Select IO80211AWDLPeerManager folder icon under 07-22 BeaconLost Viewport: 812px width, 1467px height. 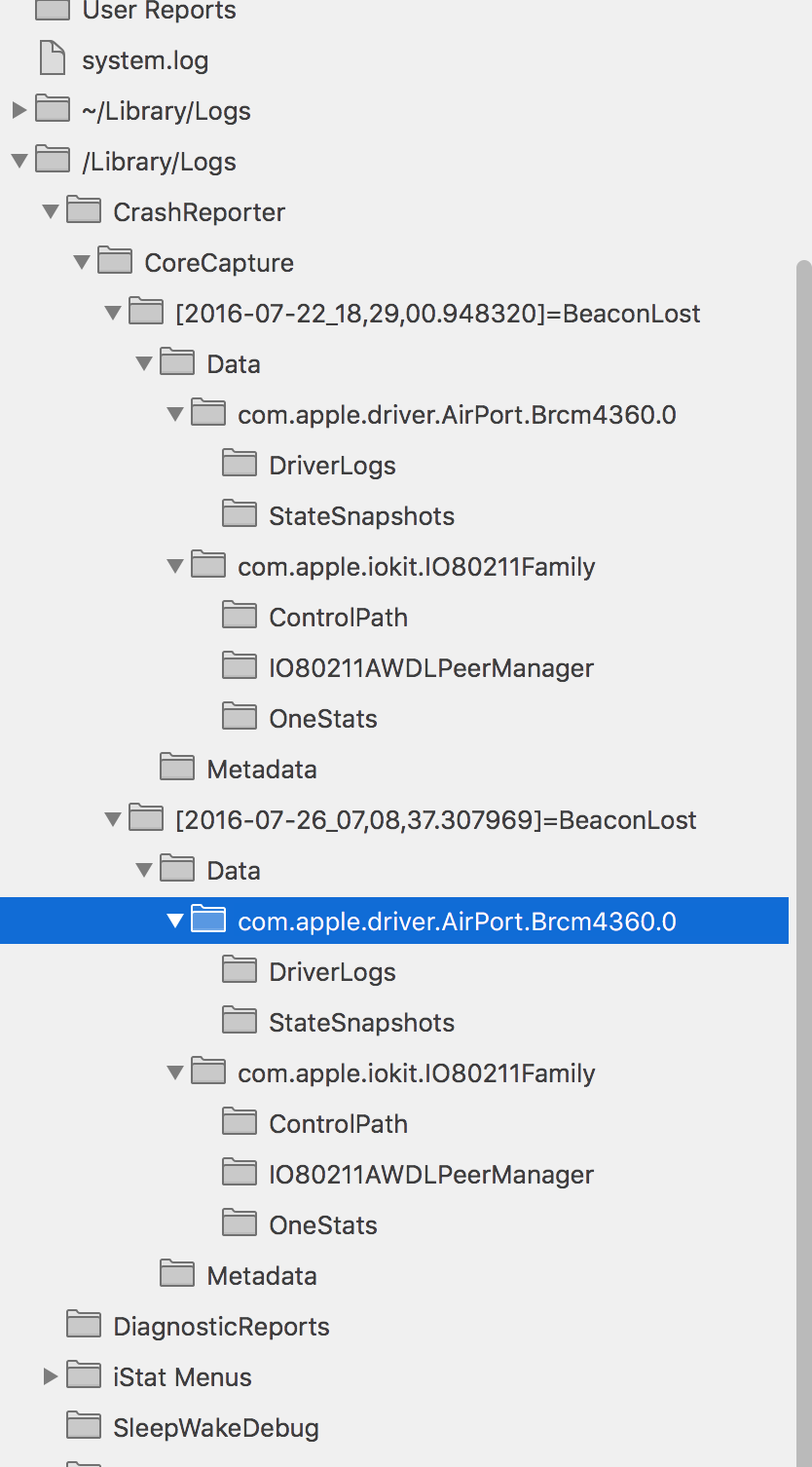pos(240,667)
